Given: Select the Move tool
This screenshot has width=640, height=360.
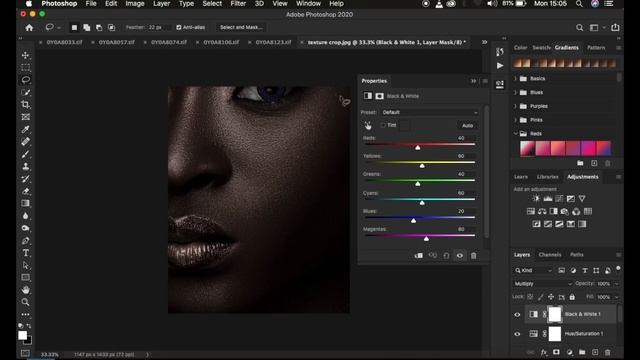Looking at the screenshot, I should click(x=25, y=55).
